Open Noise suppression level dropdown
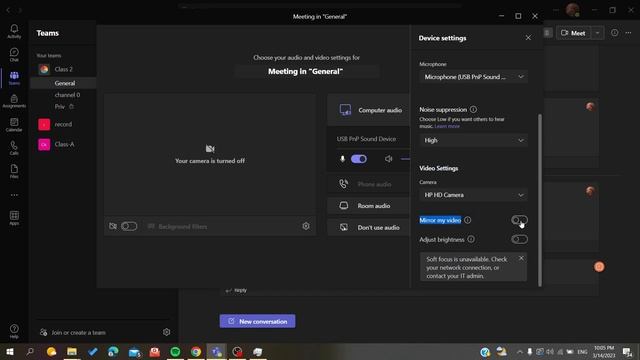The height and width of the screenshot is (360, 640). pyautogui.click(x=473, y=140)
